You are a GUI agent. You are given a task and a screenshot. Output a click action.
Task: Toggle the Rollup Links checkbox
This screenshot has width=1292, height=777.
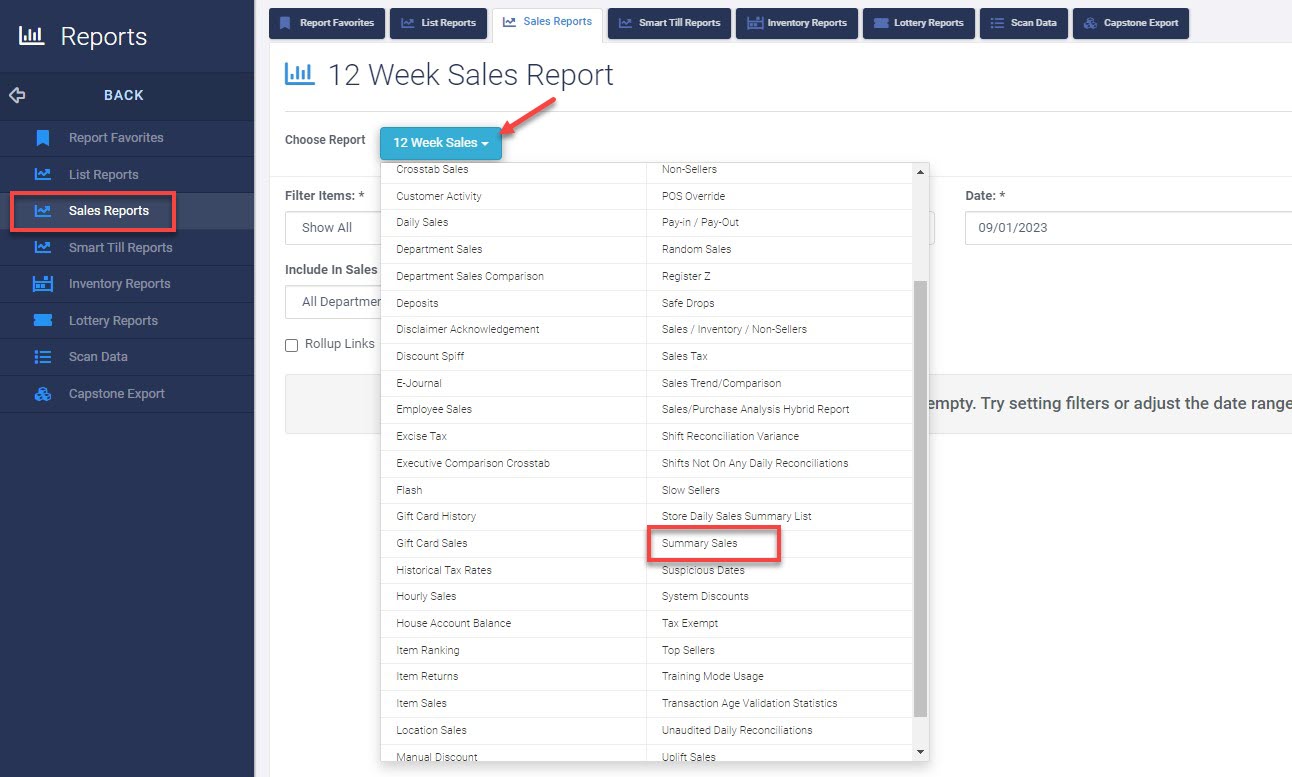coord(292,345)
